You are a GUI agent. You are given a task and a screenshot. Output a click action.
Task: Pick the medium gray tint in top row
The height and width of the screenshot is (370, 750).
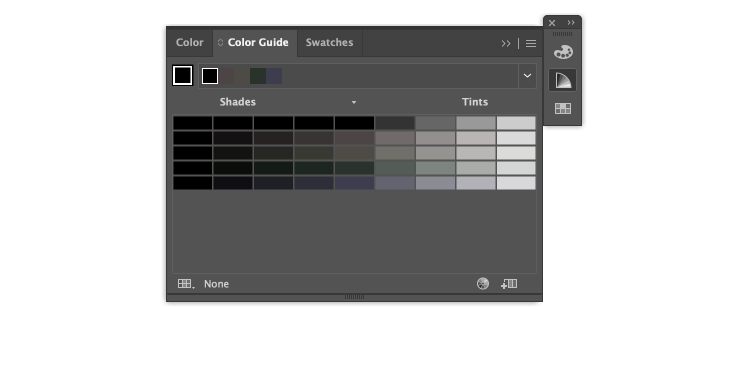pos(435,123)
